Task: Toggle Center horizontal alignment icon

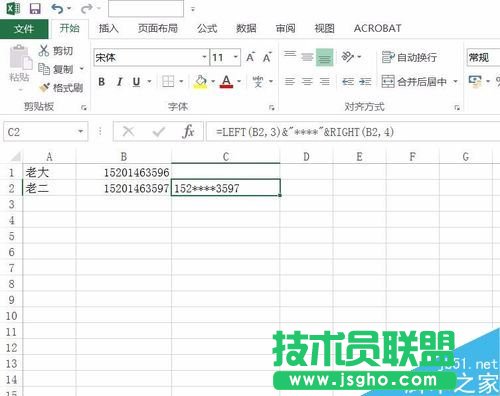Action: pyautogui.click(x=307, y=81)
